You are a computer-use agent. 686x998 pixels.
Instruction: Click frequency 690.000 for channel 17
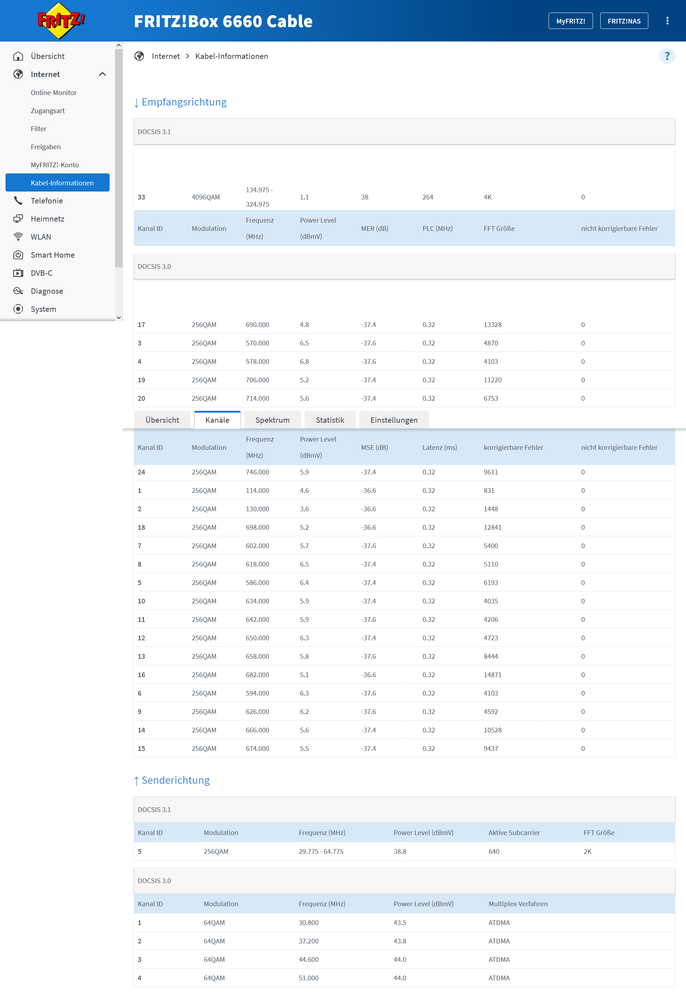click(x=257, y=325)
